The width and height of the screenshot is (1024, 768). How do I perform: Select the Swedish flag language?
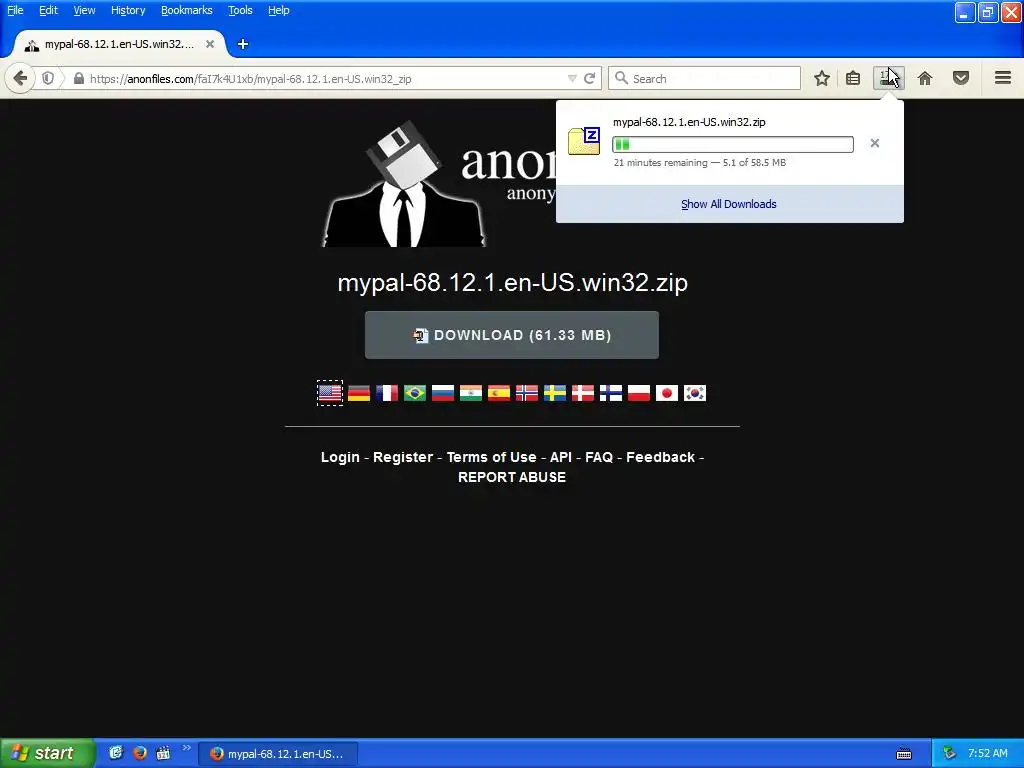pyautogui.click(x=555, y=392)
